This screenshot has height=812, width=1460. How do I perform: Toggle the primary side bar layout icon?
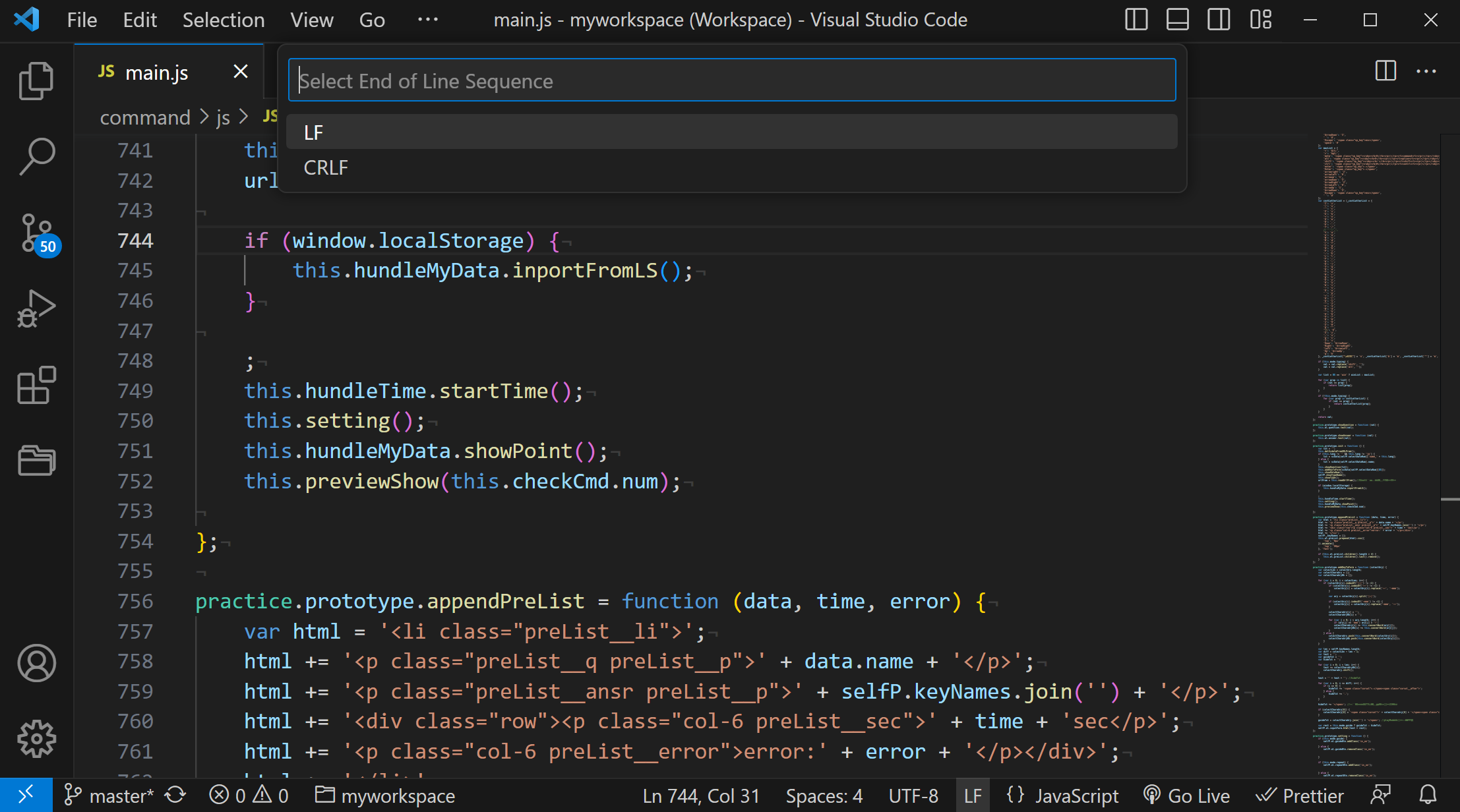1136,20
